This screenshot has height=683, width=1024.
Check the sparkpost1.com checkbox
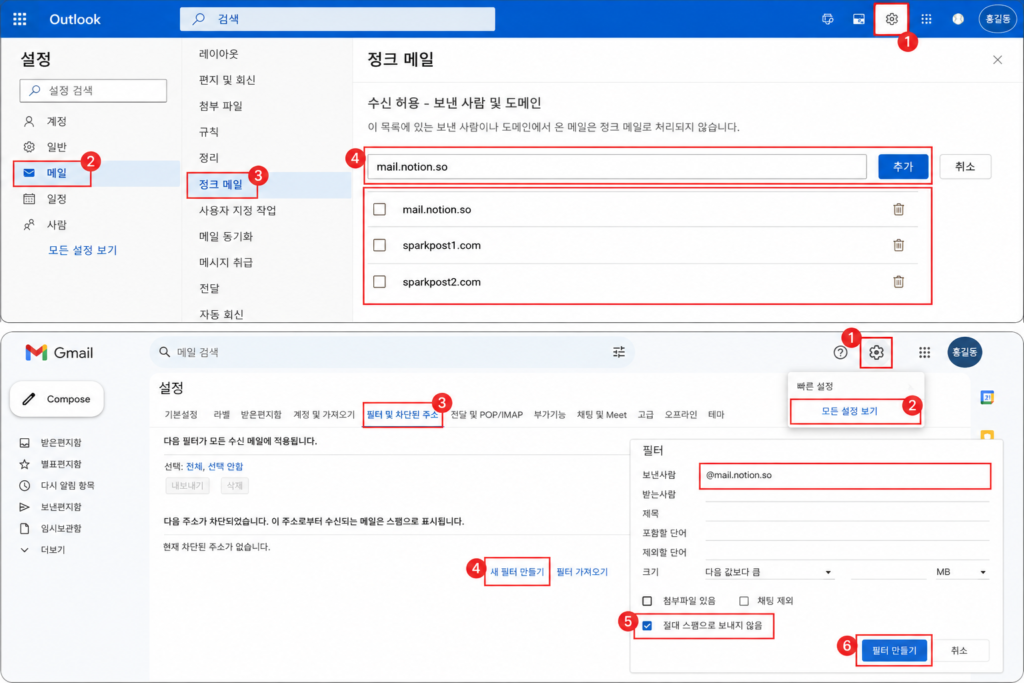[x=379, y=245]
